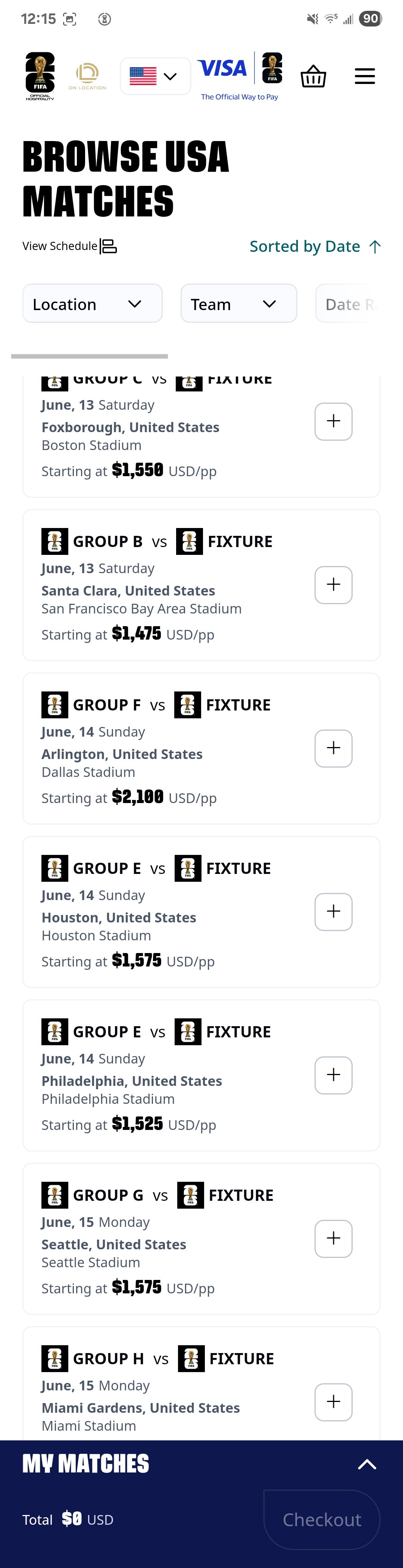
Task: Open the Location filter dropdown
Action: point(93,303)
